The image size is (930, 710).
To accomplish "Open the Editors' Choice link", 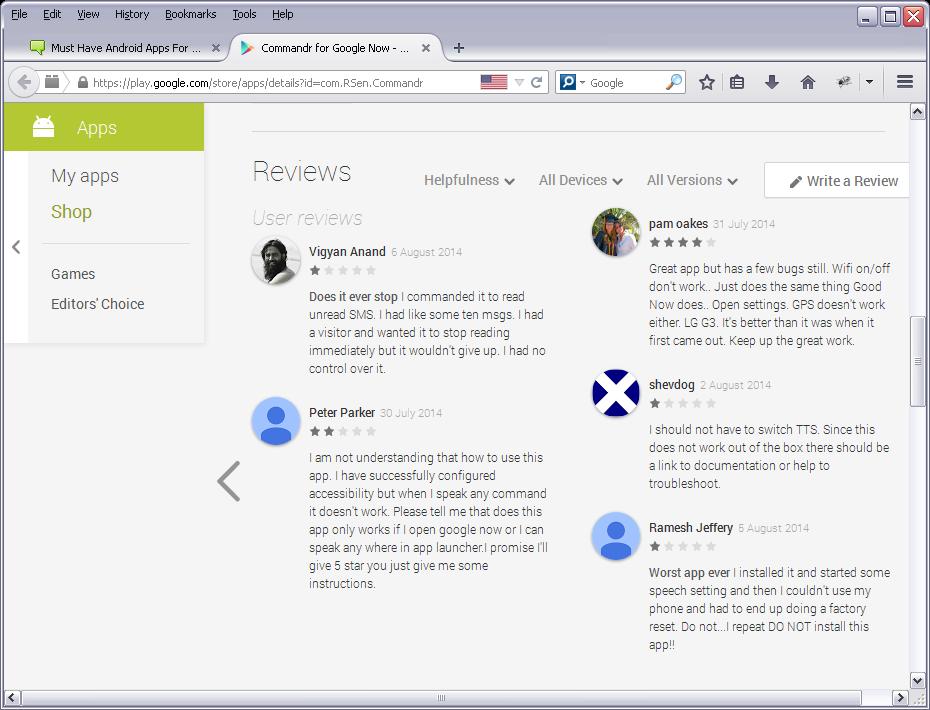I will [x=98, y=304].
